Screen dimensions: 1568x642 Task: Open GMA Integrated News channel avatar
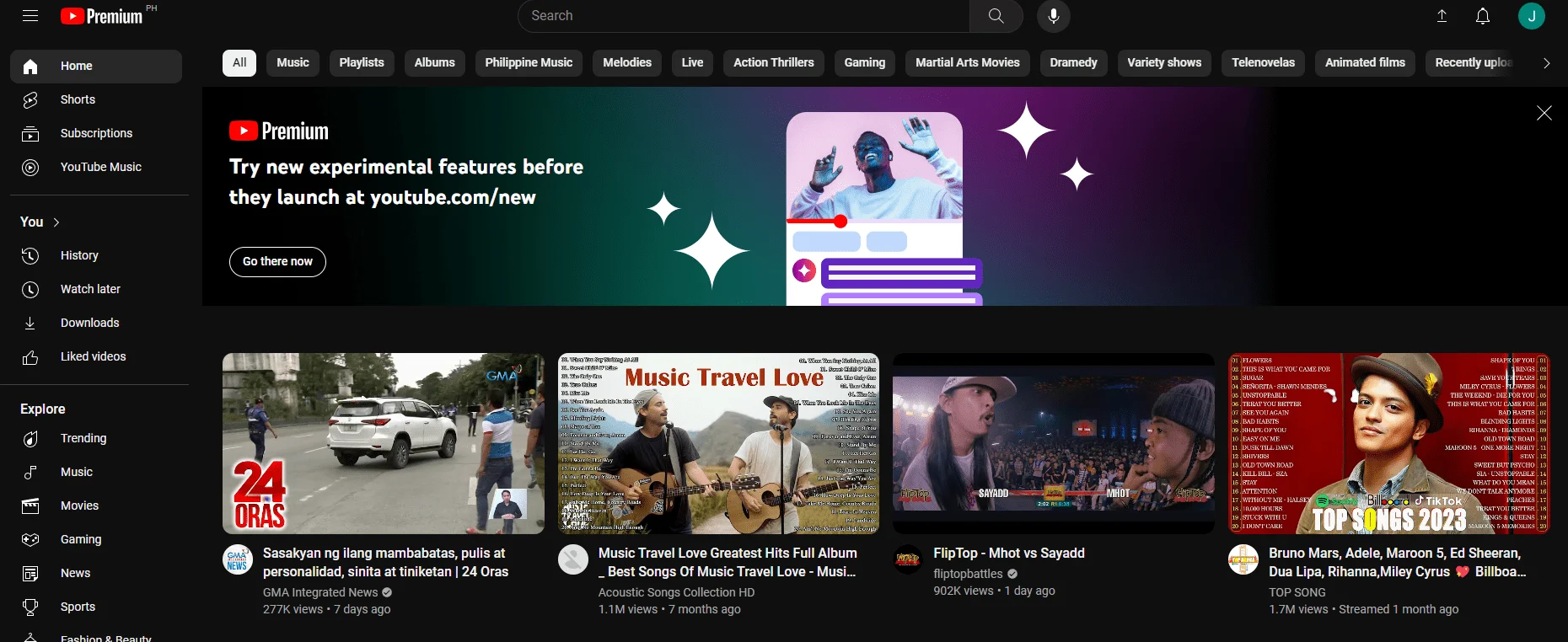click(x=238, y=559)
